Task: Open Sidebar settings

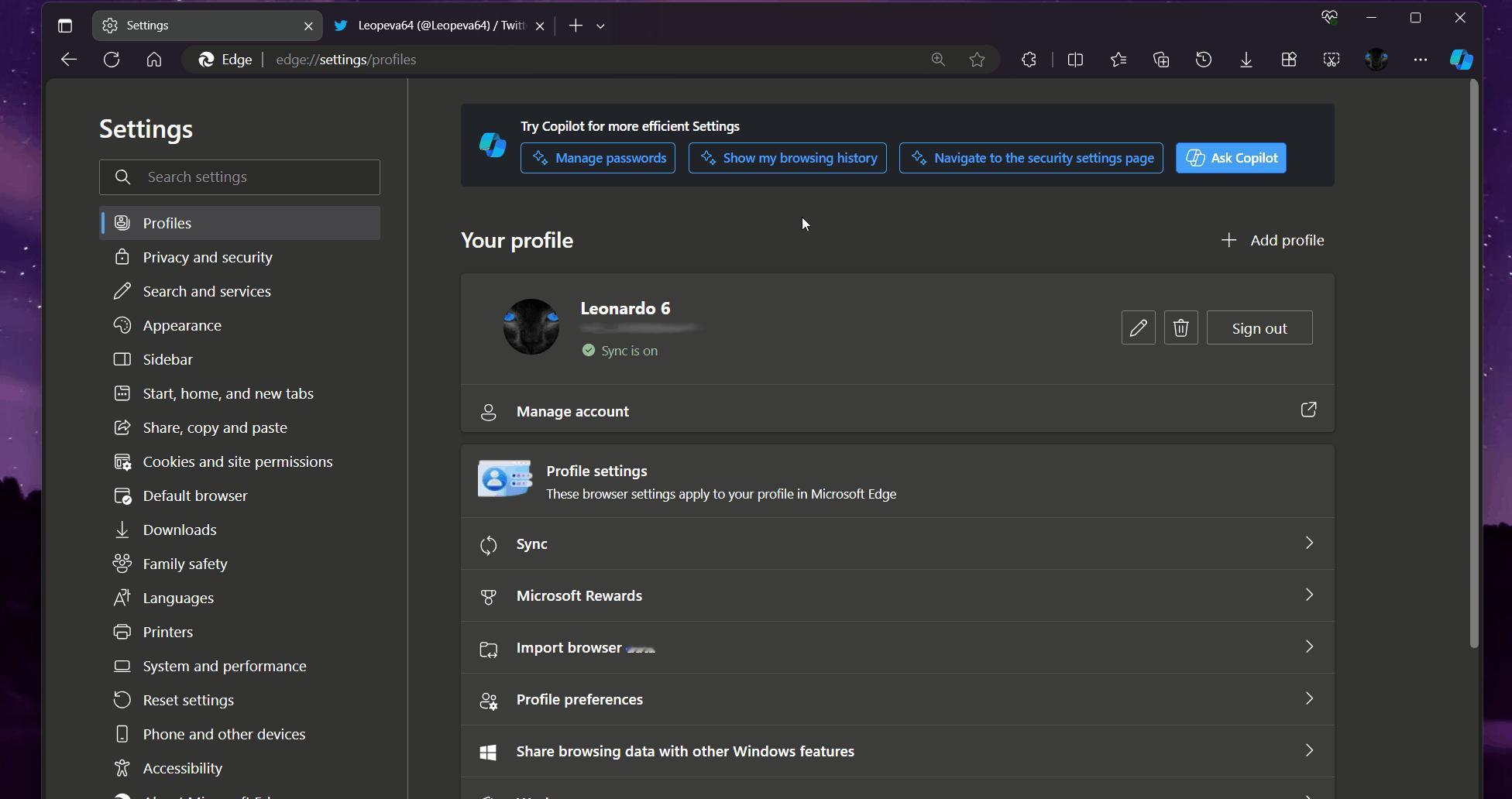Action: (x=239, y=359)
